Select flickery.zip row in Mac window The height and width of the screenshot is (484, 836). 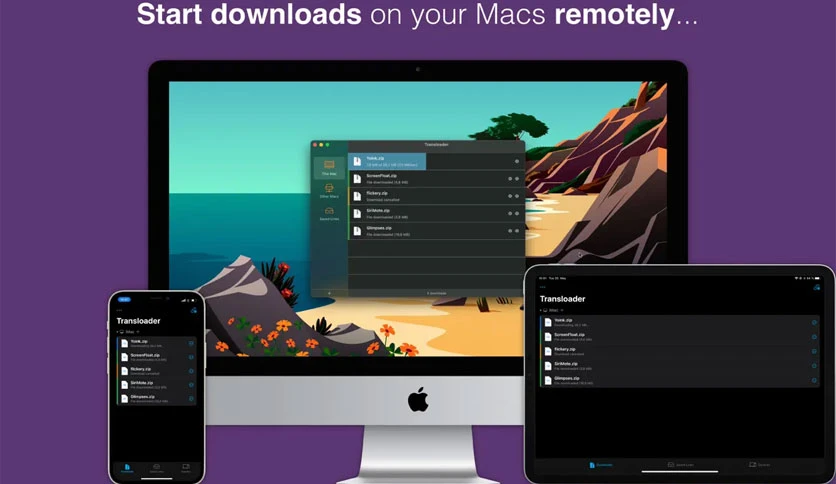(436, 196)
